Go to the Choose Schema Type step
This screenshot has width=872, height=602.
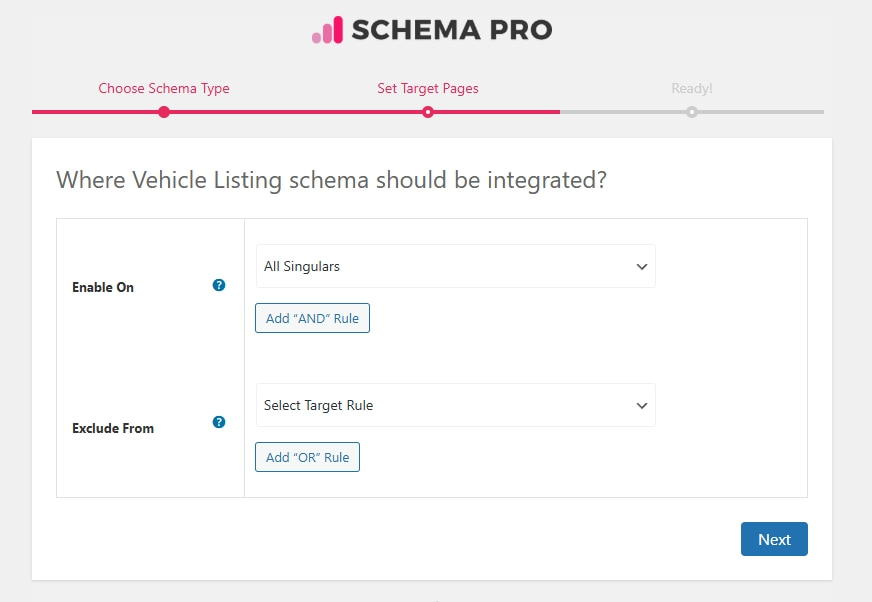tap(163, 88)
